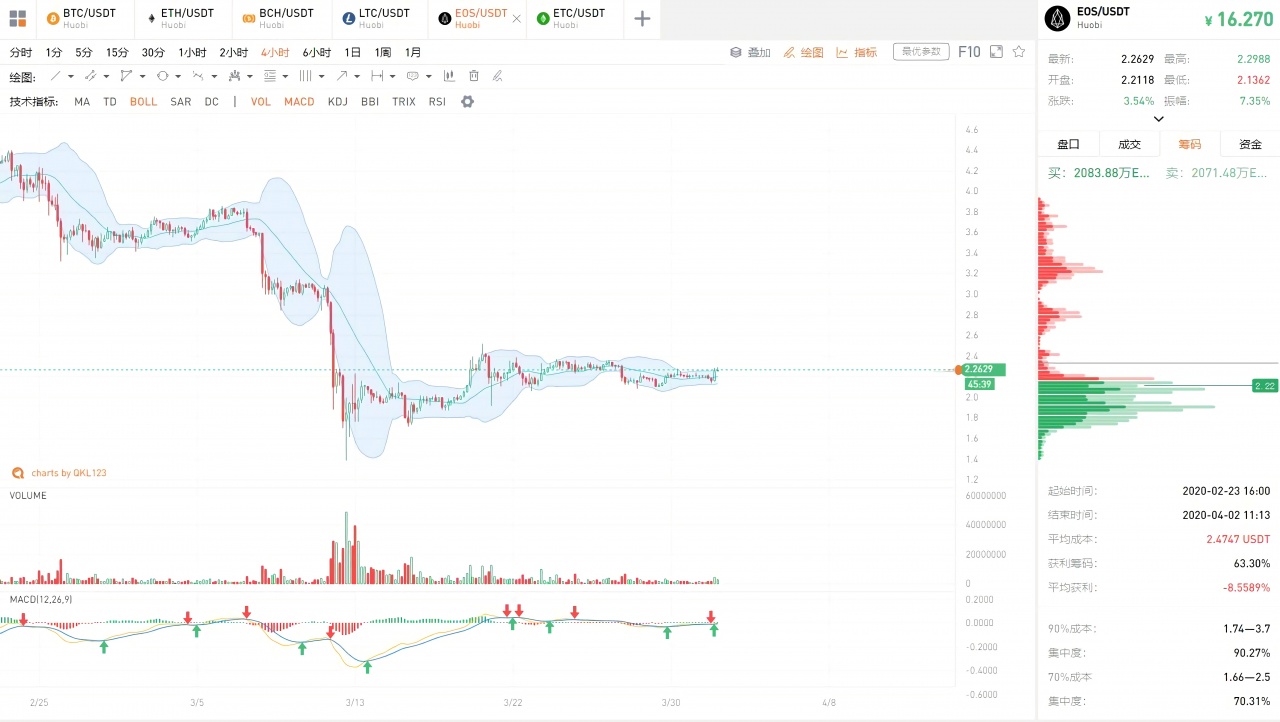Expand the line tool dropdown arrow
The width and height of the screenshot is (1280, 722).
(71, 77)
